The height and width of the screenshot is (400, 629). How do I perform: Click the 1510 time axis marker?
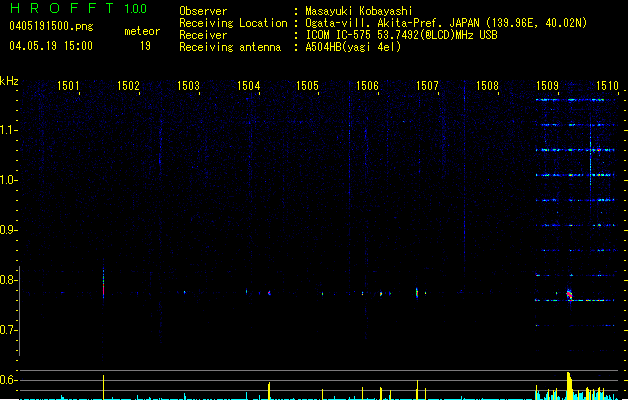point(607,85)
